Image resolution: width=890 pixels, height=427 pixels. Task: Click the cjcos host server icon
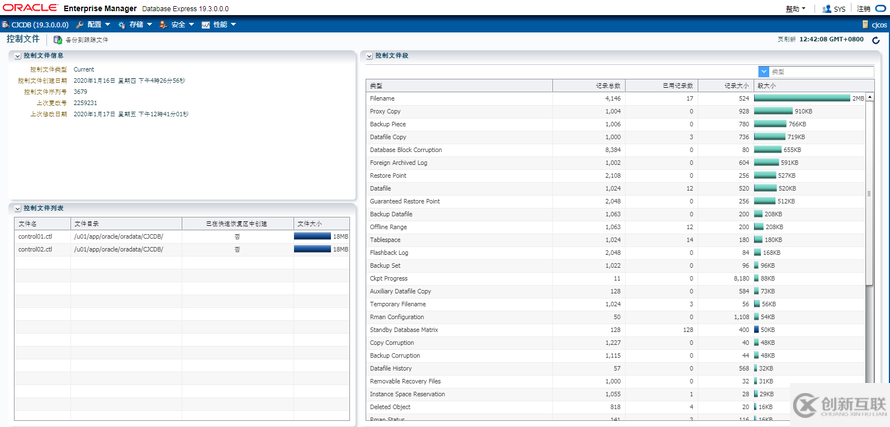(x=865, y=24)
